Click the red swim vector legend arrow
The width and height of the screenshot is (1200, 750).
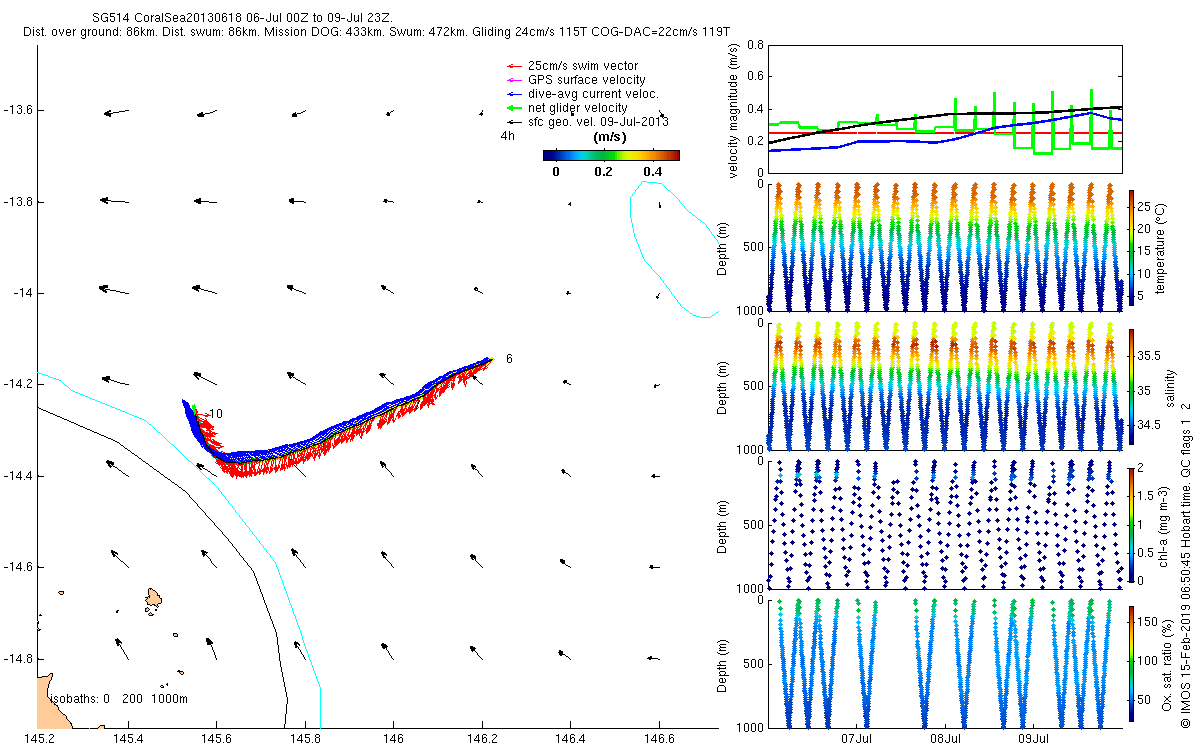pyautogui.click(x=517, y=66)
